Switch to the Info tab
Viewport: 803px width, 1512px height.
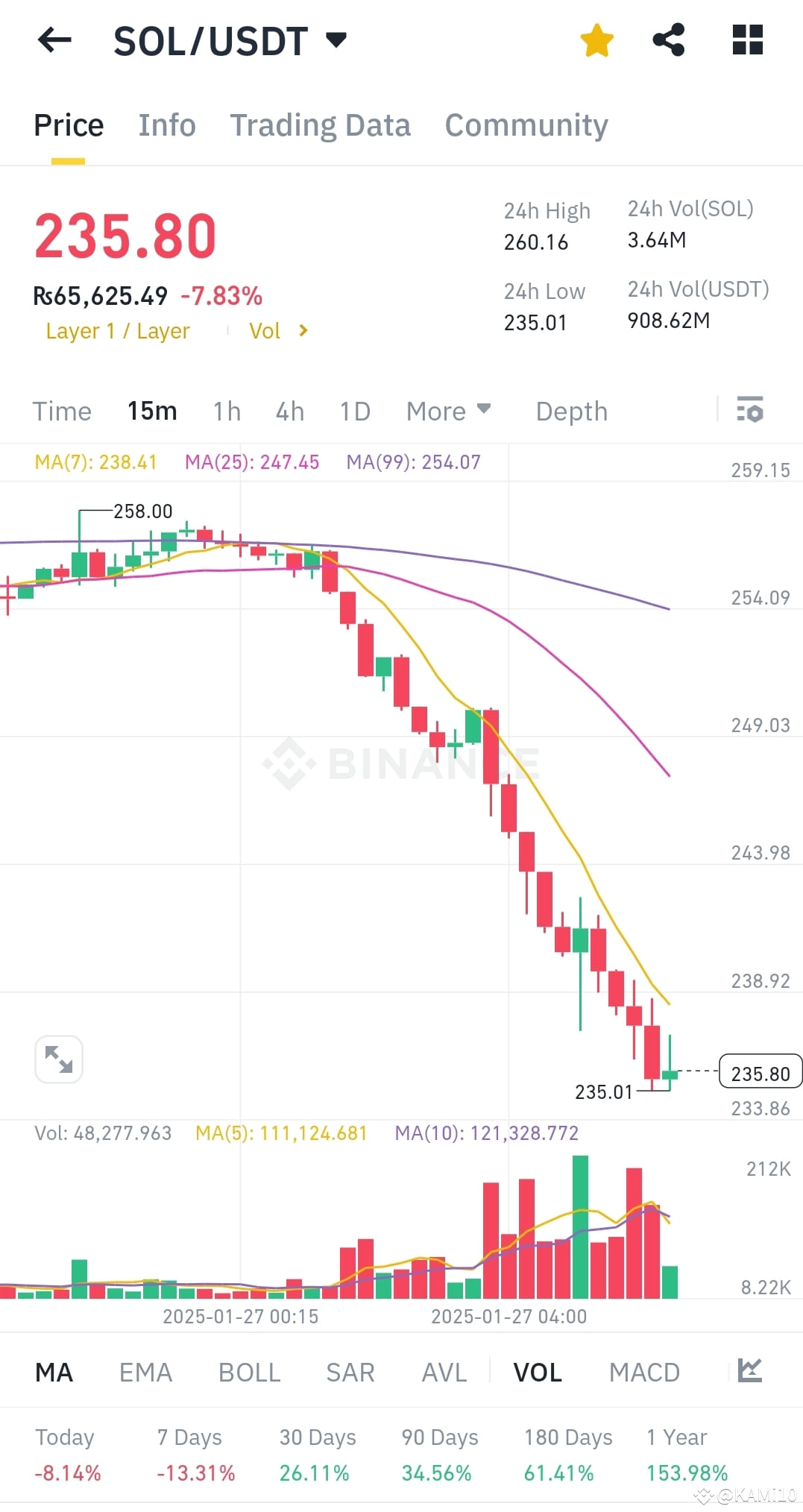pos(166,125)
